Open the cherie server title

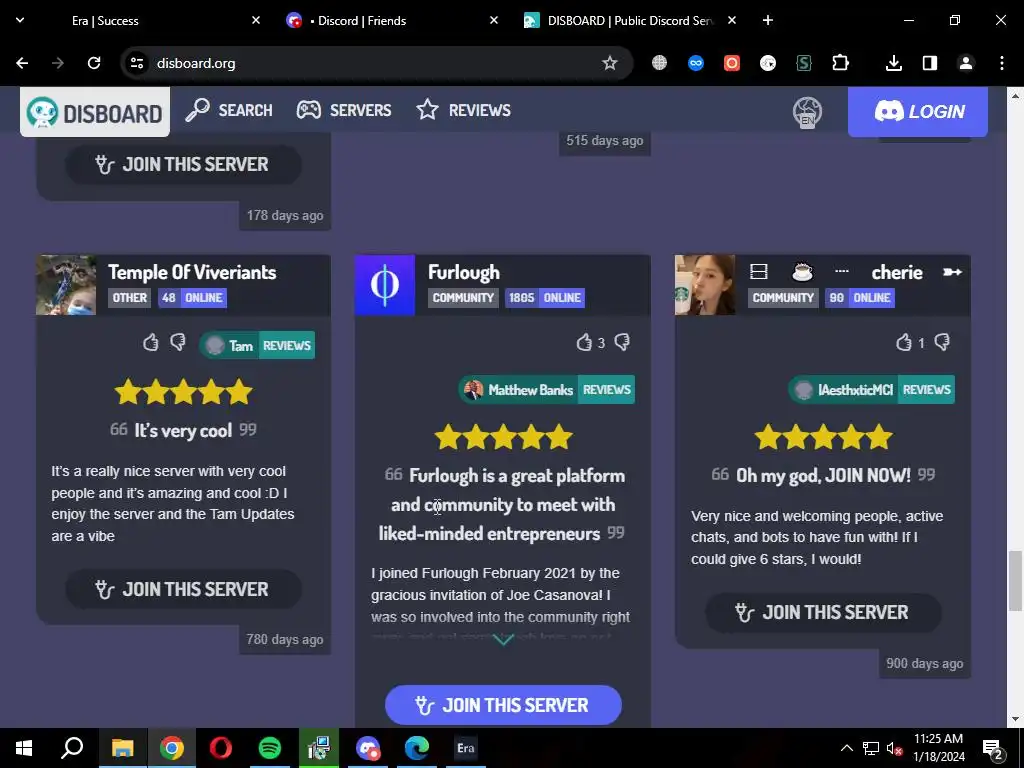point(856,272)
